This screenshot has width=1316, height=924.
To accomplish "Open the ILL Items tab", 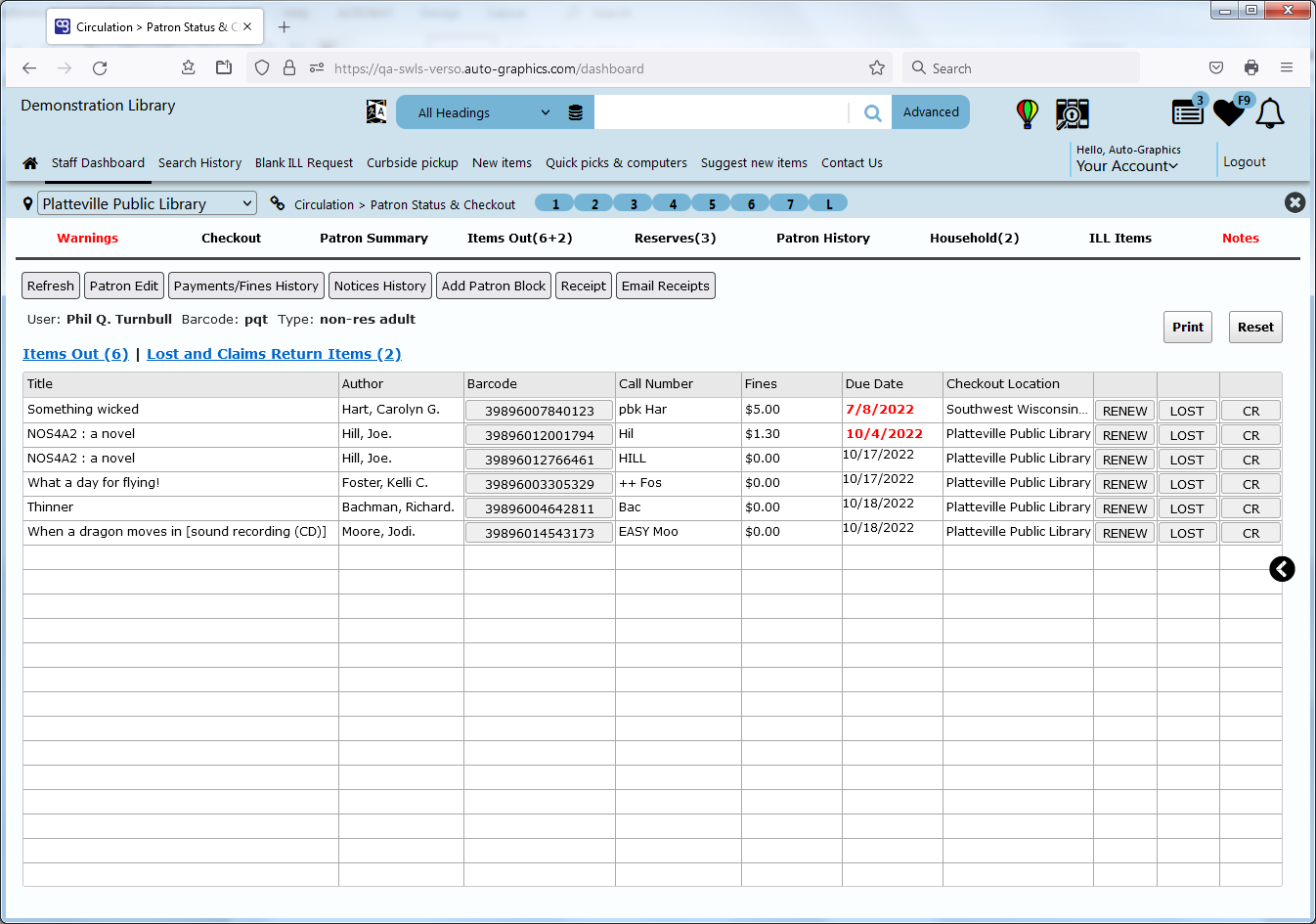I will (1120, 239).
